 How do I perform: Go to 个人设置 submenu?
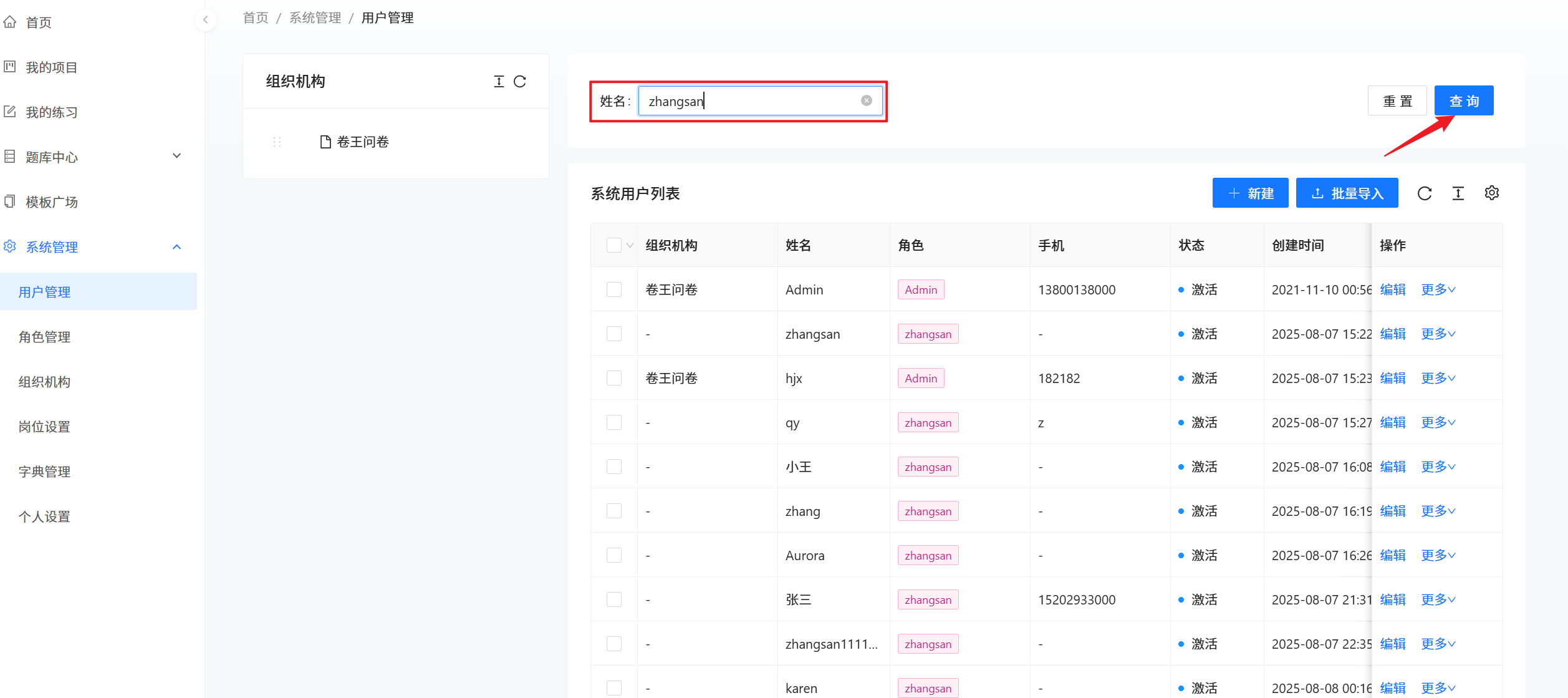(x=44, y=516)
